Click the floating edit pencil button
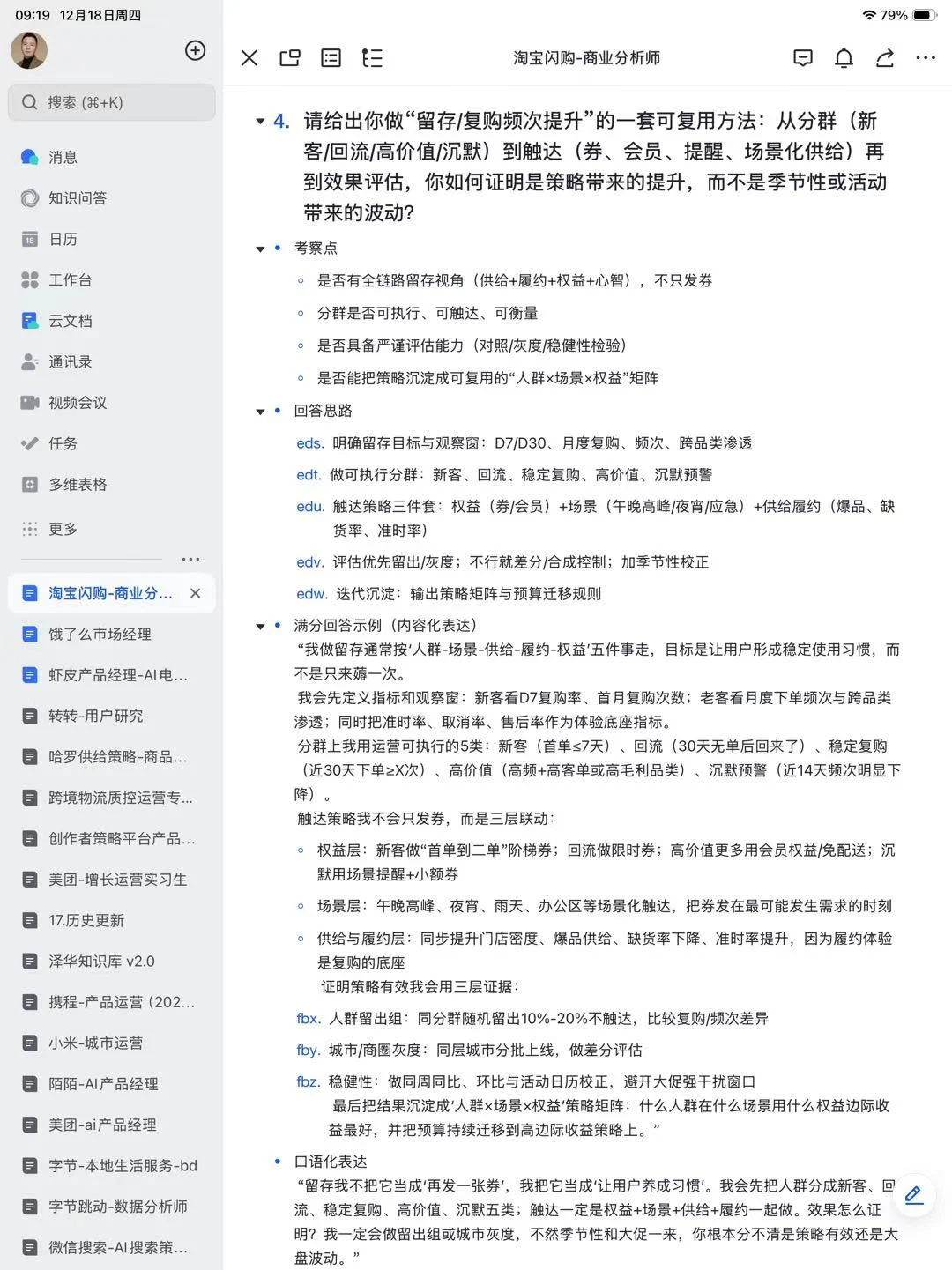The image size is (952, 1270). click(912, 1196)
